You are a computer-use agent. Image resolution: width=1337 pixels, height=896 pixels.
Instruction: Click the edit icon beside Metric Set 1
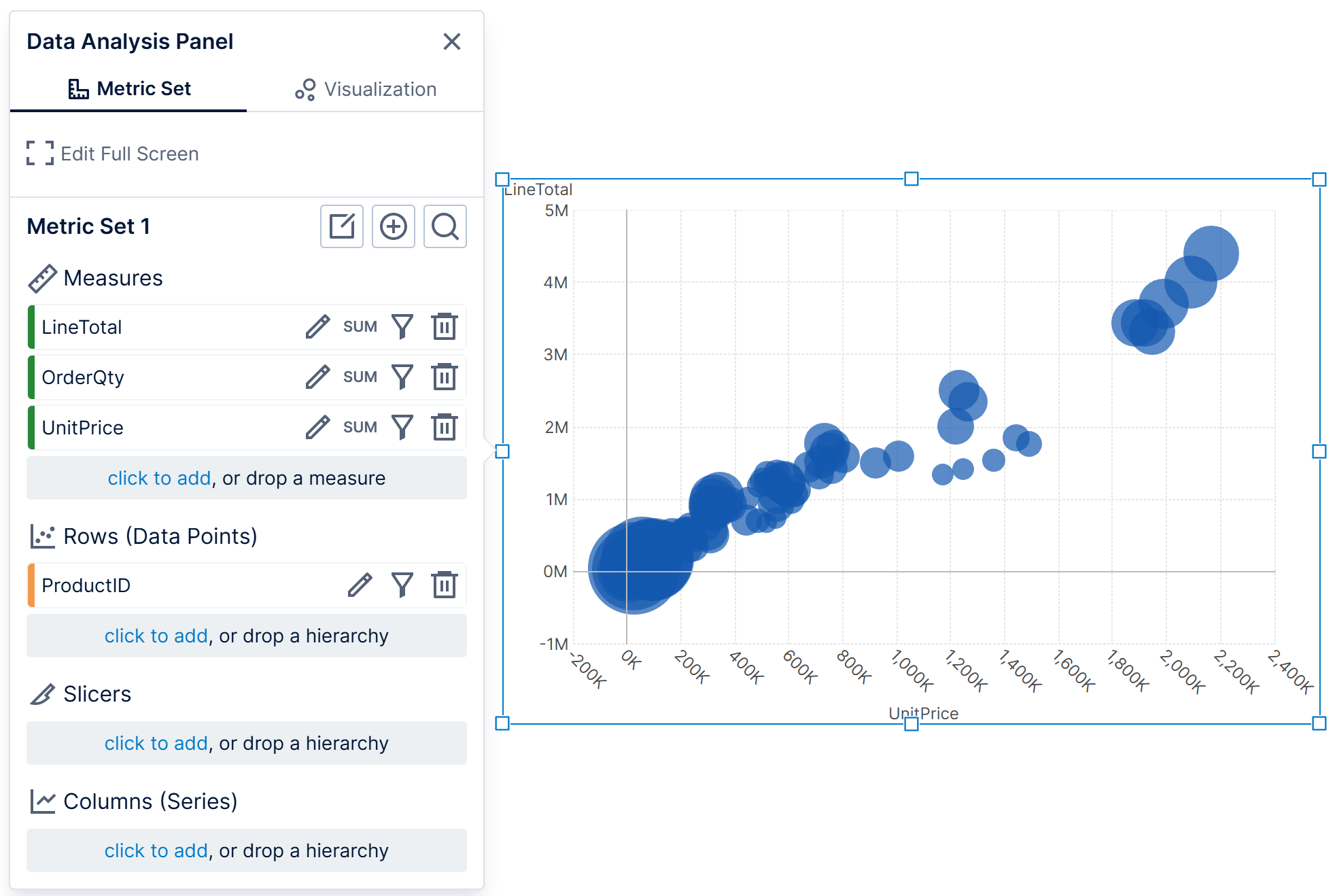point(342,226)
